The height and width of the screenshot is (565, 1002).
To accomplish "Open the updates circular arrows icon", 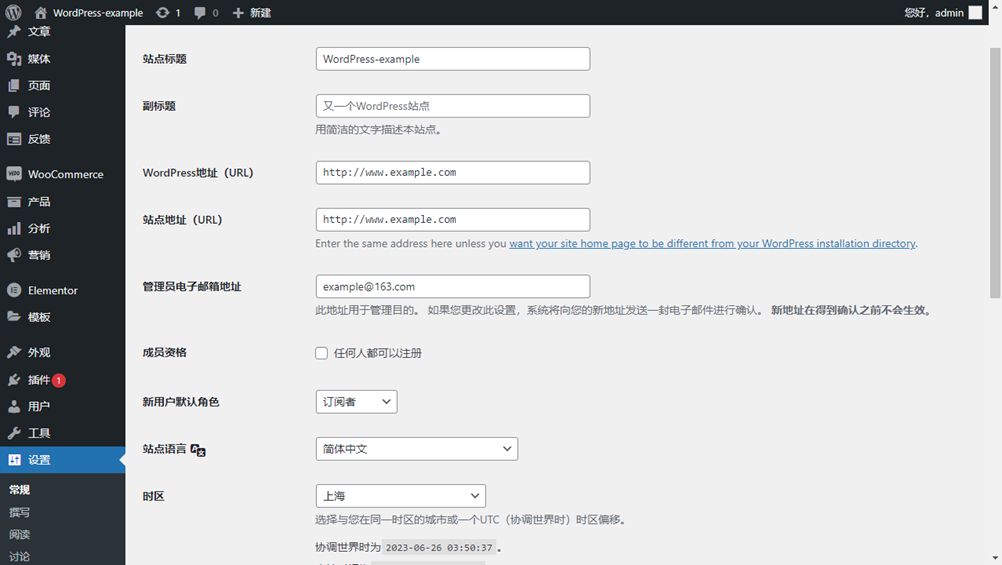I will tap(162, 12).
